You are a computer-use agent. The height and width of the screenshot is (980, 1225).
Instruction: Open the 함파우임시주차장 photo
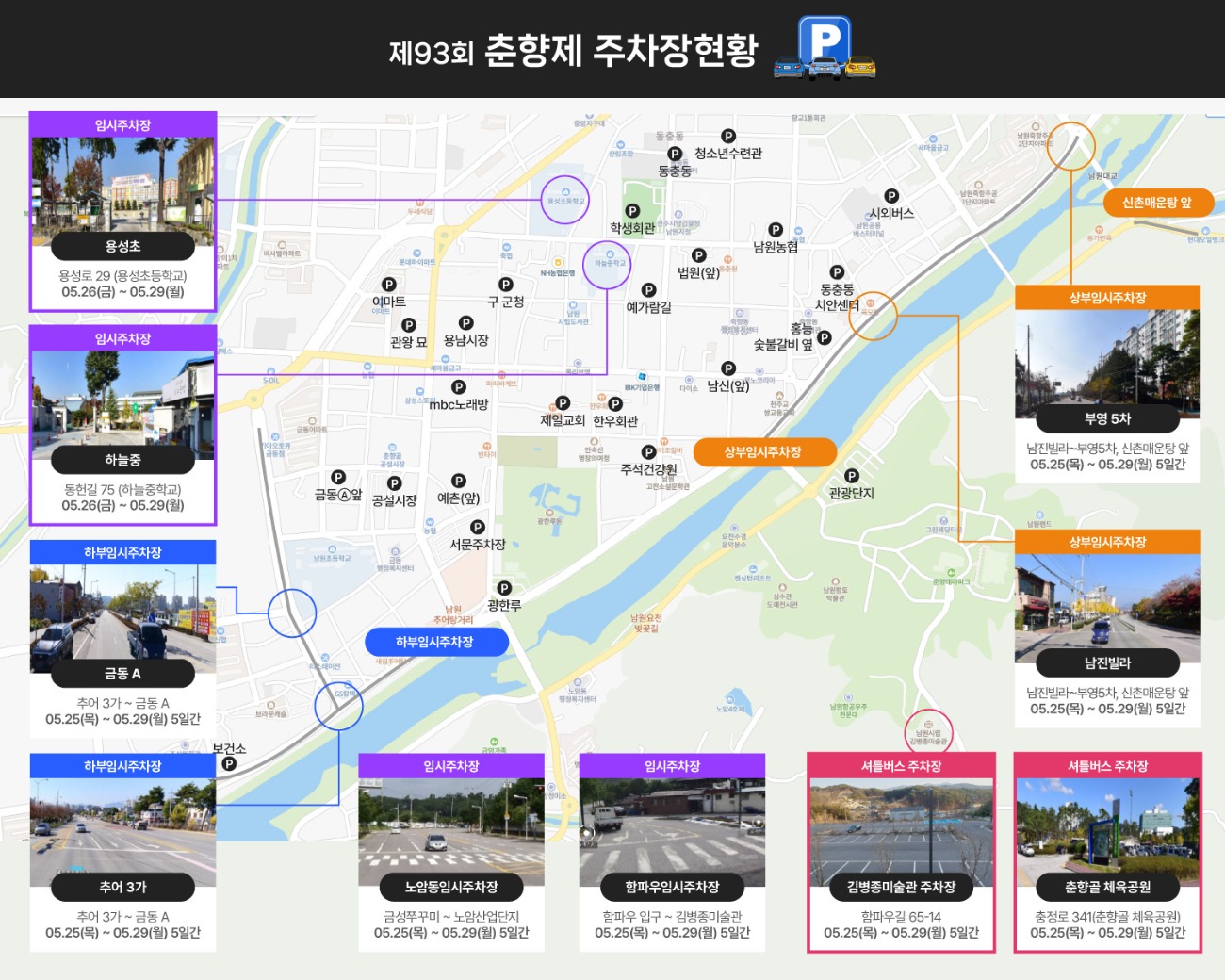click(x=672, y=832)
